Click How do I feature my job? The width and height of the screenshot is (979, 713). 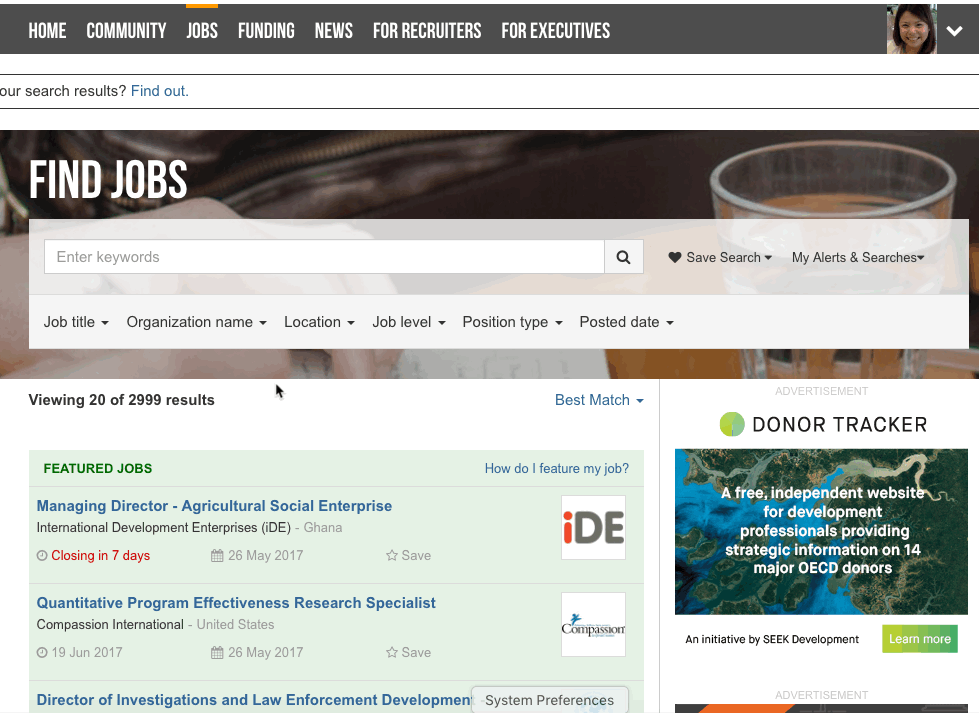point(557,468)
